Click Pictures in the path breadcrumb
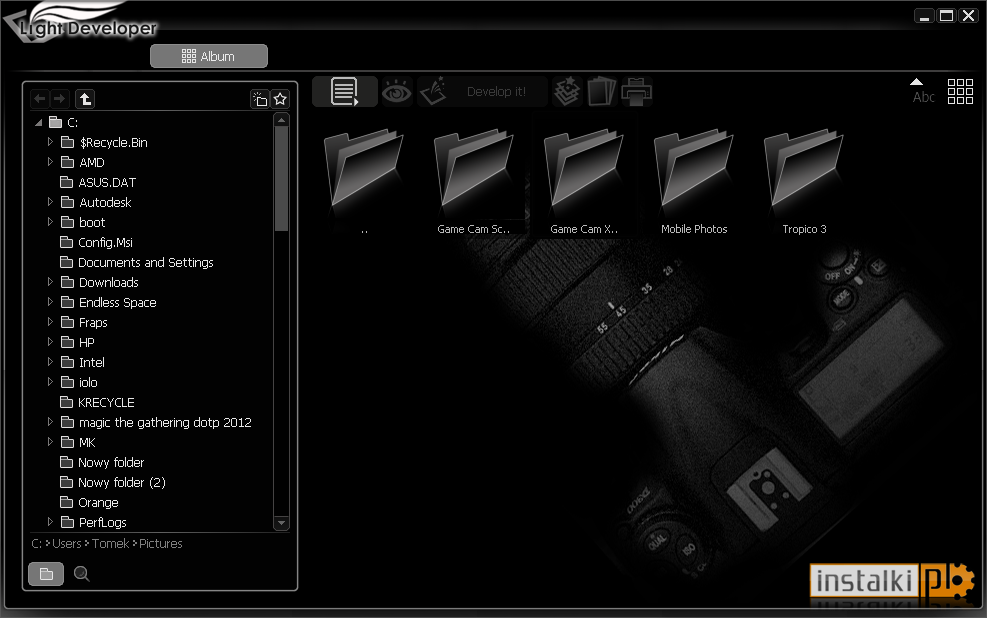987x618 pixels. [x=161, y=543]
